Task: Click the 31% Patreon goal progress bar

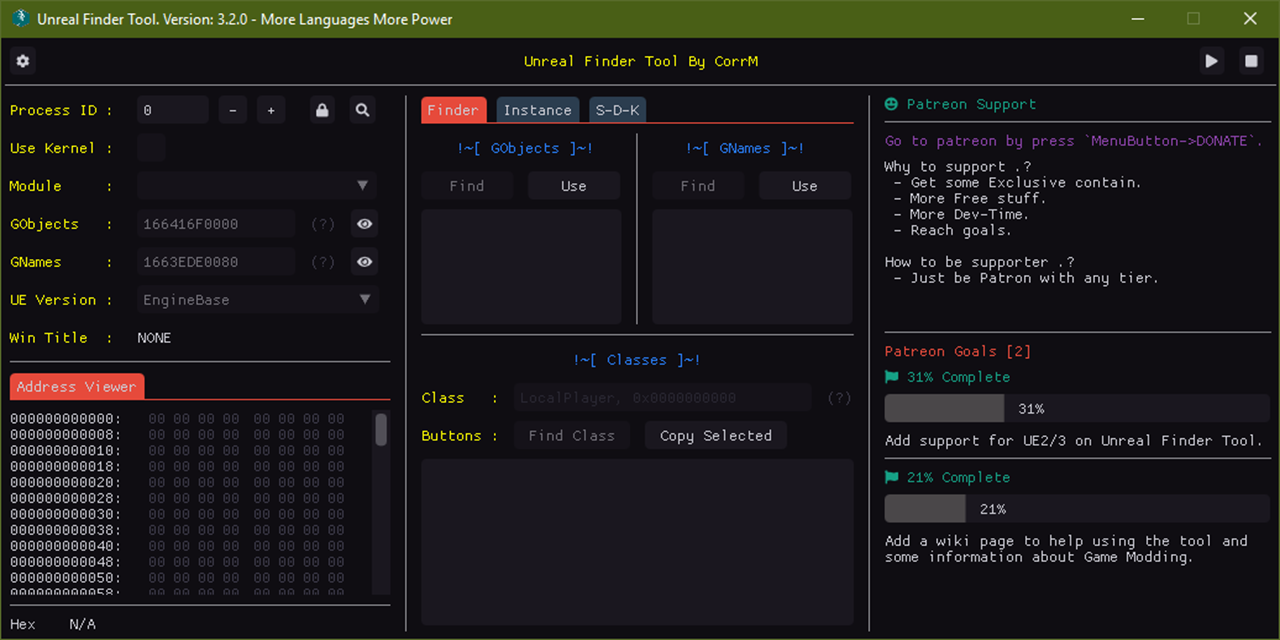Action: [1077, 409]
